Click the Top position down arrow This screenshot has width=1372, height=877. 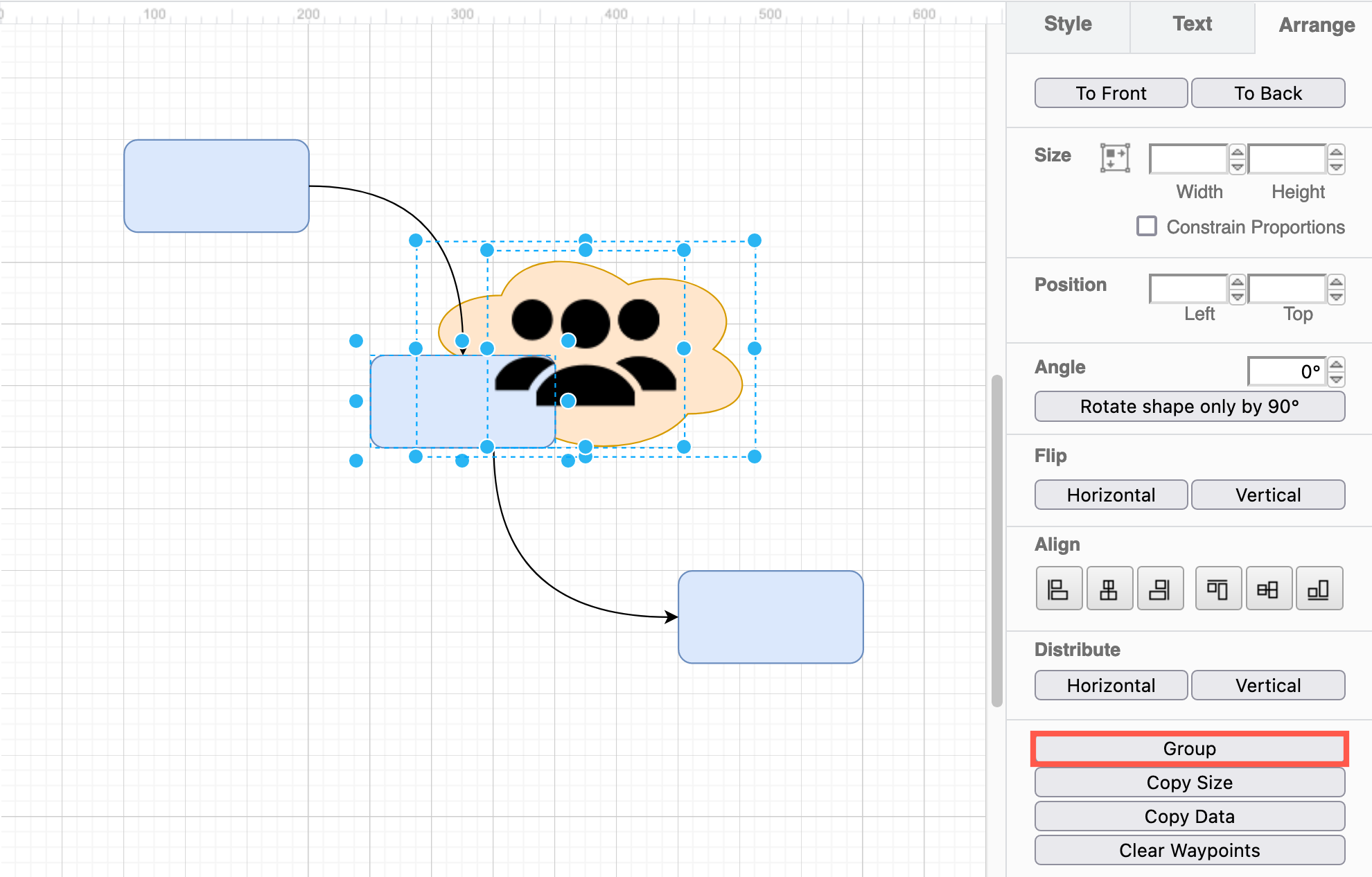coord(1337,296)
